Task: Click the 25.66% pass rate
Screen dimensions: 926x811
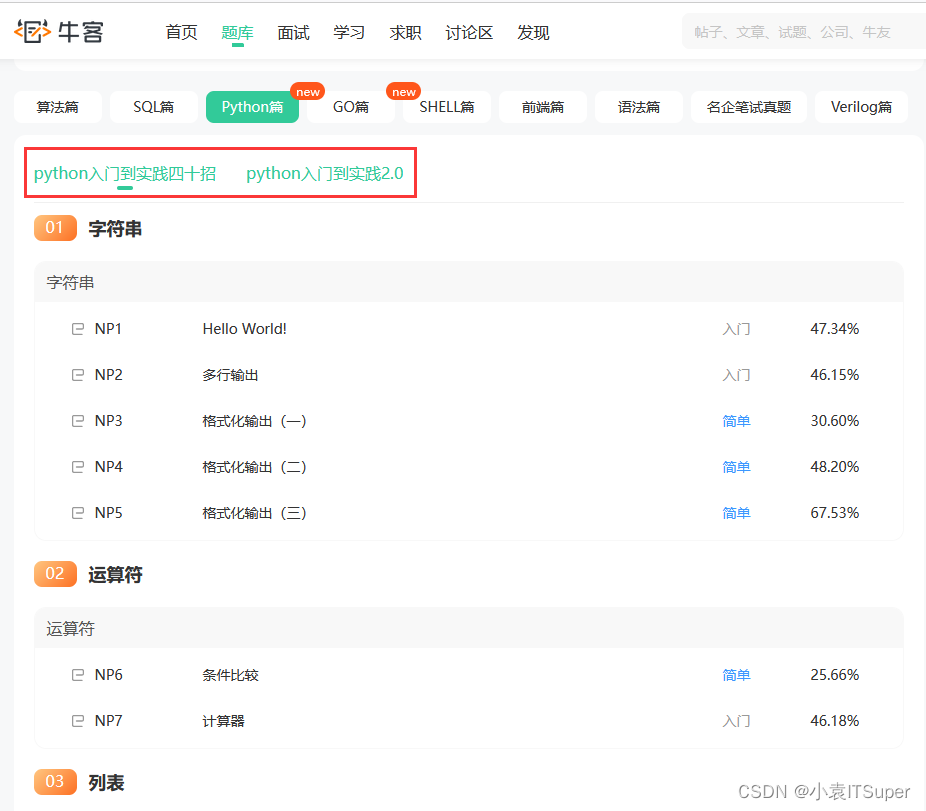Action: click(x=834, y=675)
